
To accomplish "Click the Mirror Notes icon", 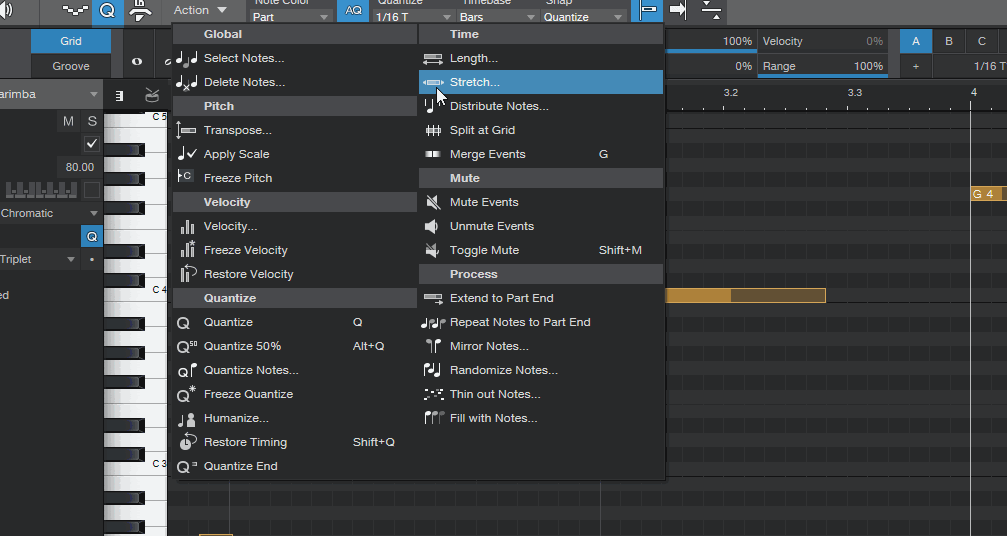I will [433, 346].
